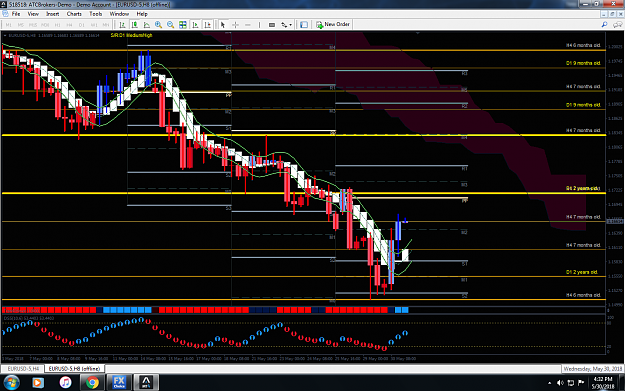
Task: Switch to the EURUSD-5,H4 chart tab
Action: 23,369
